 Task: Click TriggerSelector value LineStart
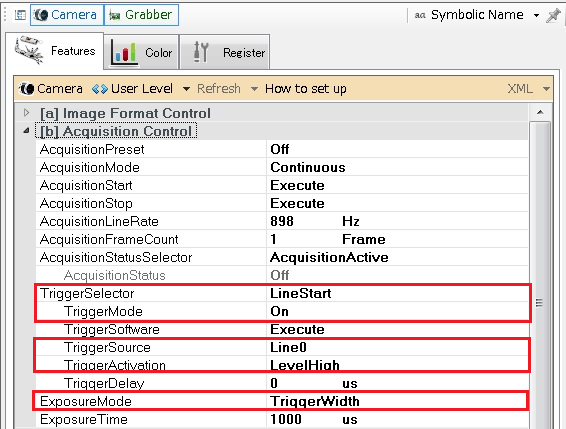point(301,293)
